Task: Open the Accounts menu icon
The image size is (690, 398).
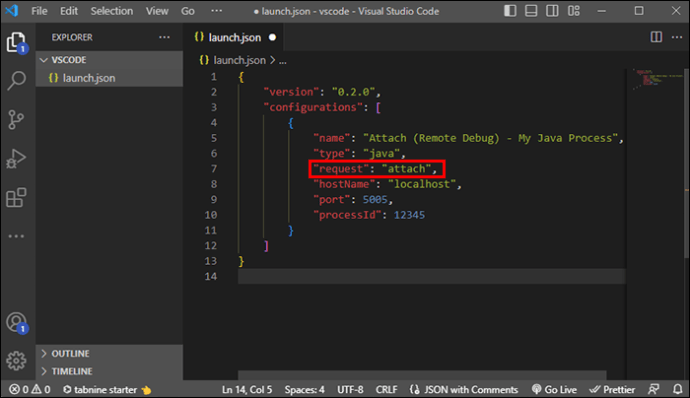Action: pos(17,323)
